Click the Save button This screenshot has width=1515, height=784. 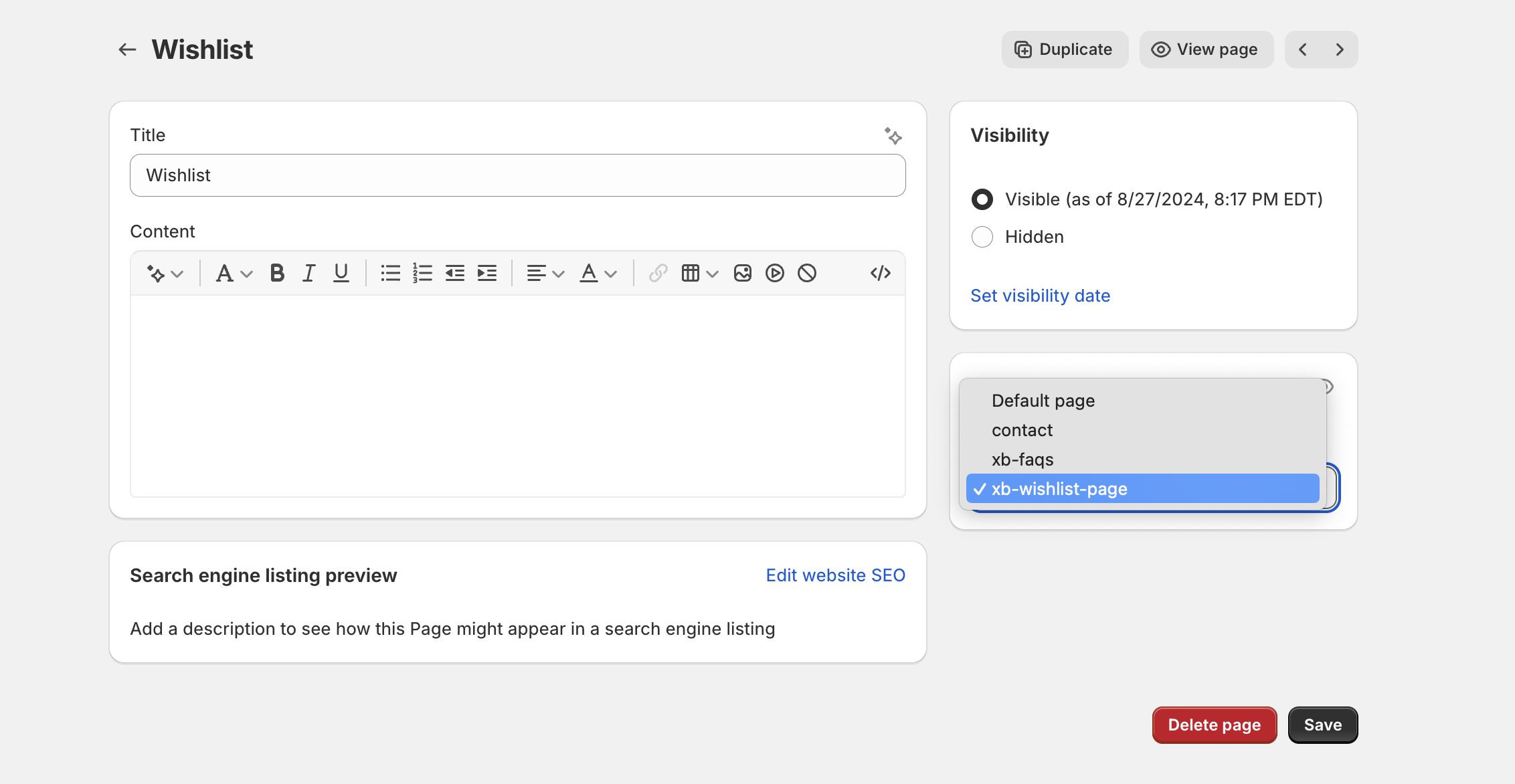pos(1322,725)
